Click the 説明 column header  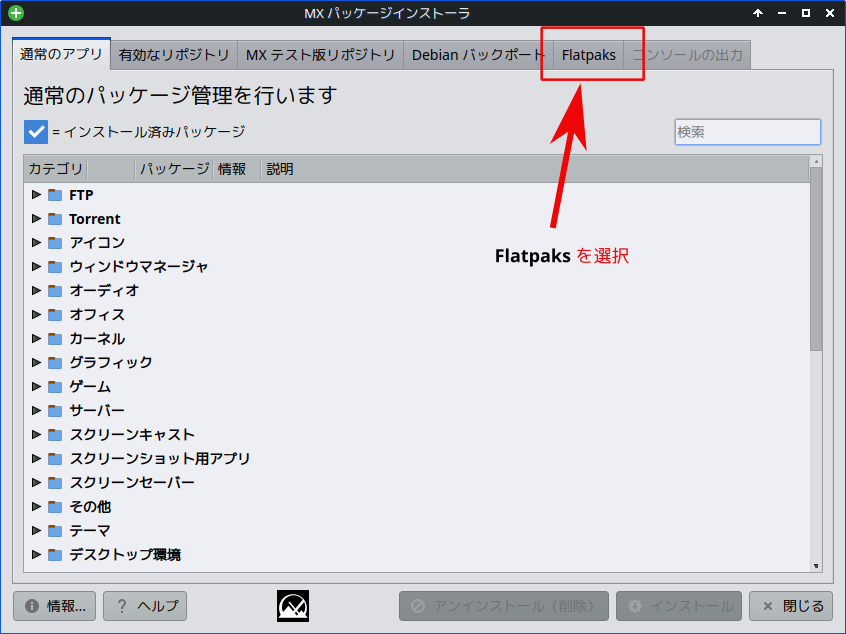click(280, 169)
